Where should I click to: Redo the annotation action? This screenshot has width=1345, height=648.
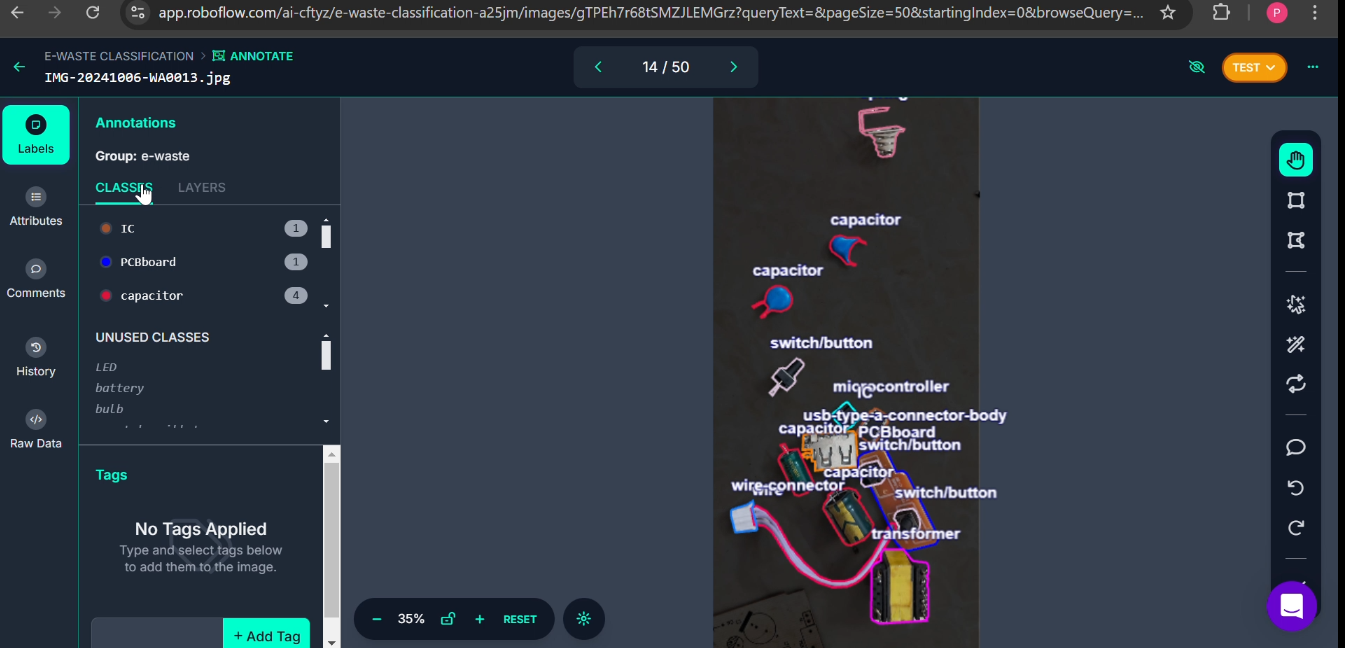(x=1296, y=528)
